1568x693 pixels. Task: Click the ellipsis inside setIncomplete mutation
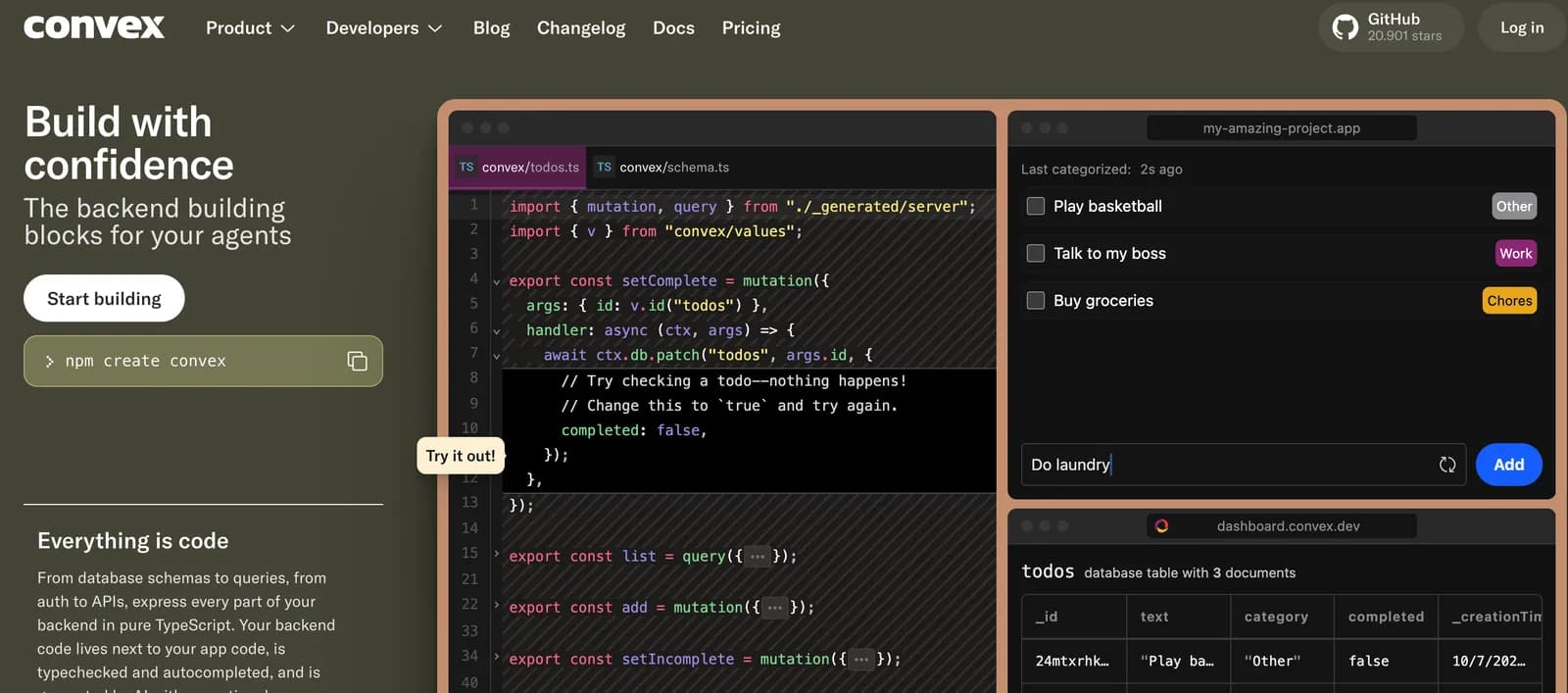(860, 660)
